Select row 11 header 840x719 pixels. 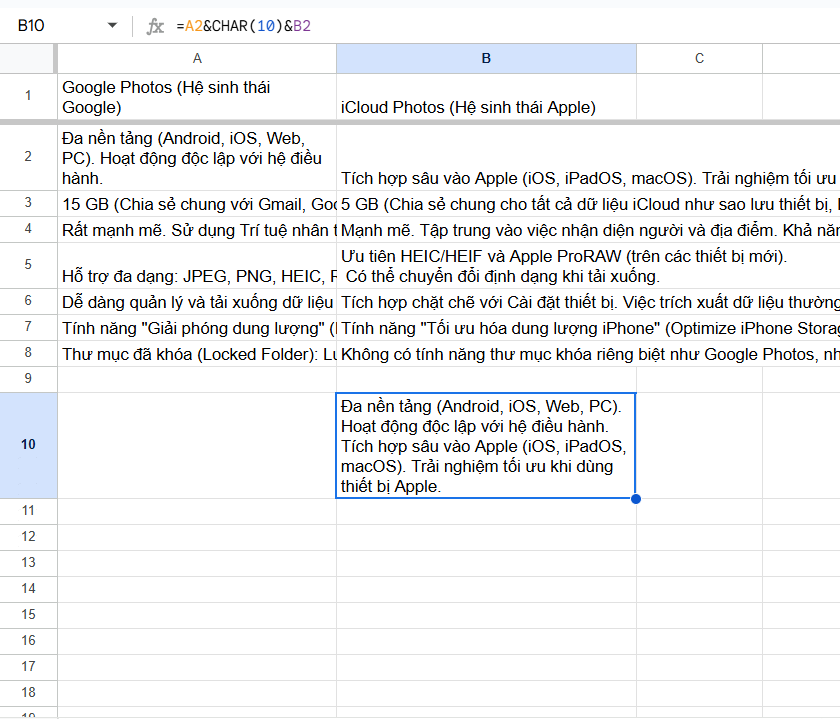(28, 511)
